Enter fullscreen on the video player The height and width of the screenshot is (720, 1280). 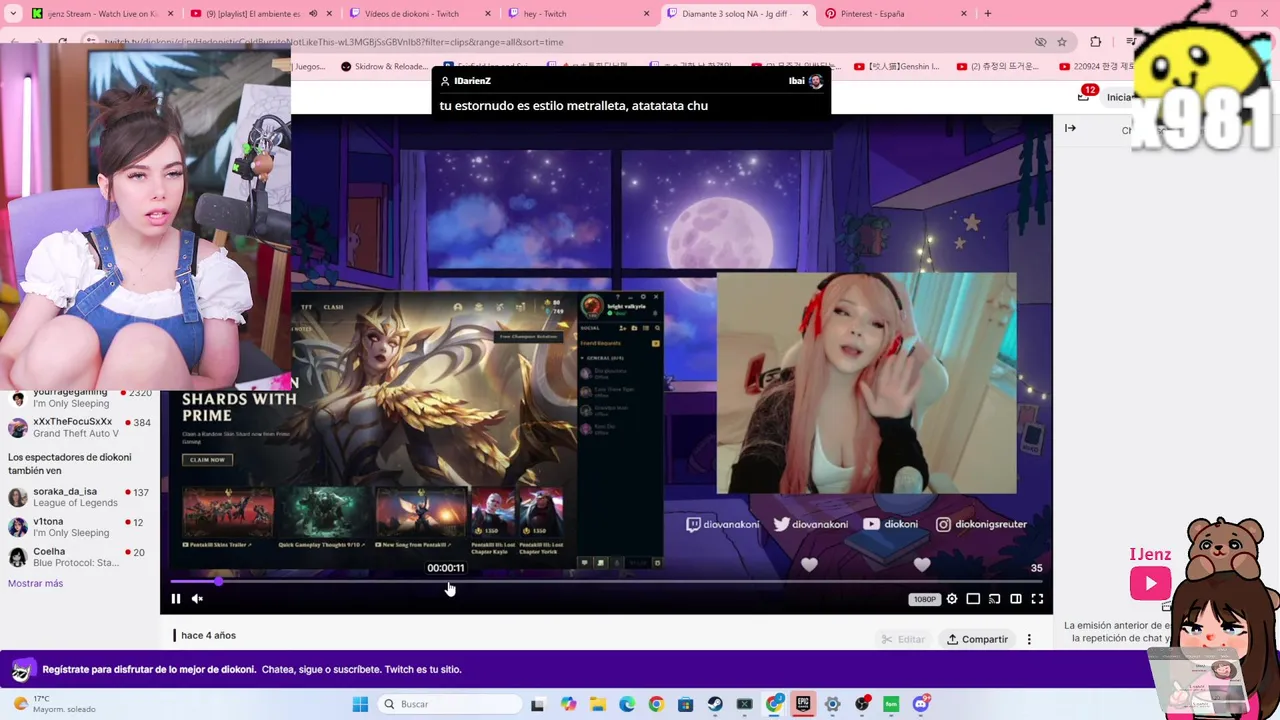1037,599
